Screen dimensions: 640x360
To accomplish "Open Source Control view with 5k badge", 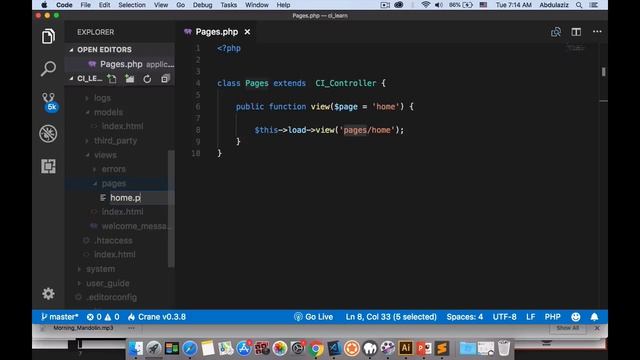I will click(x=49, y=102).
